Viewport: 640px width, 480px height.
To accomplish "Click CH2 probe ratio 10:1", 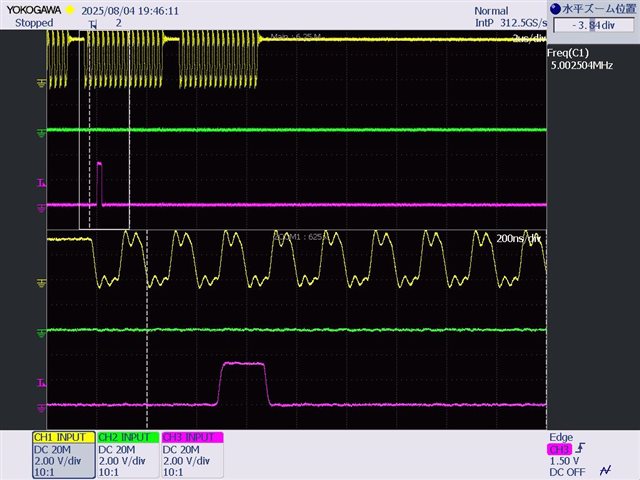I will (x=109, y=472).
